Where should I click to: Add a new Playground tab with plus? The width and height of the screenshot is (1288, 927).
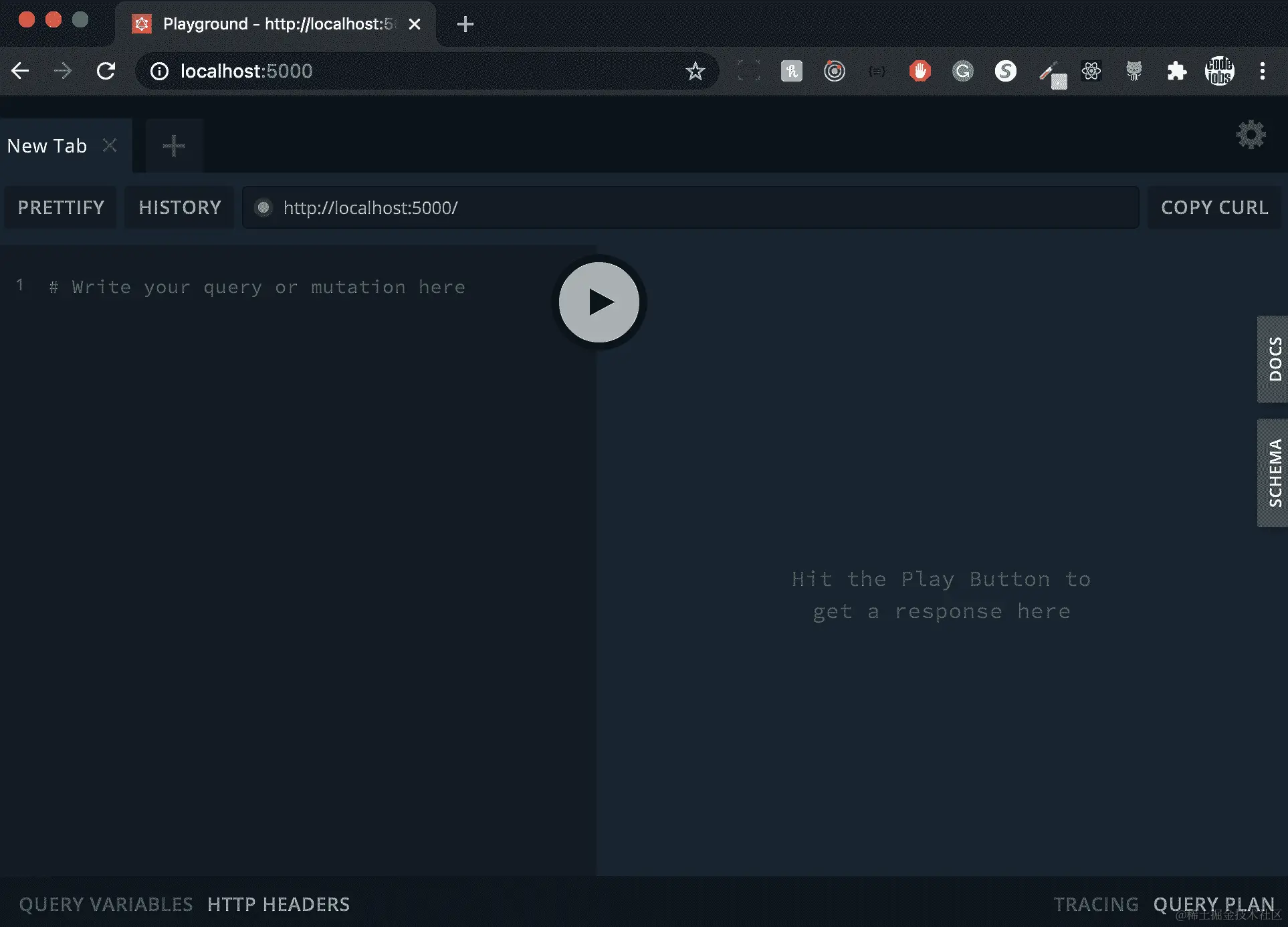[174, 146]
